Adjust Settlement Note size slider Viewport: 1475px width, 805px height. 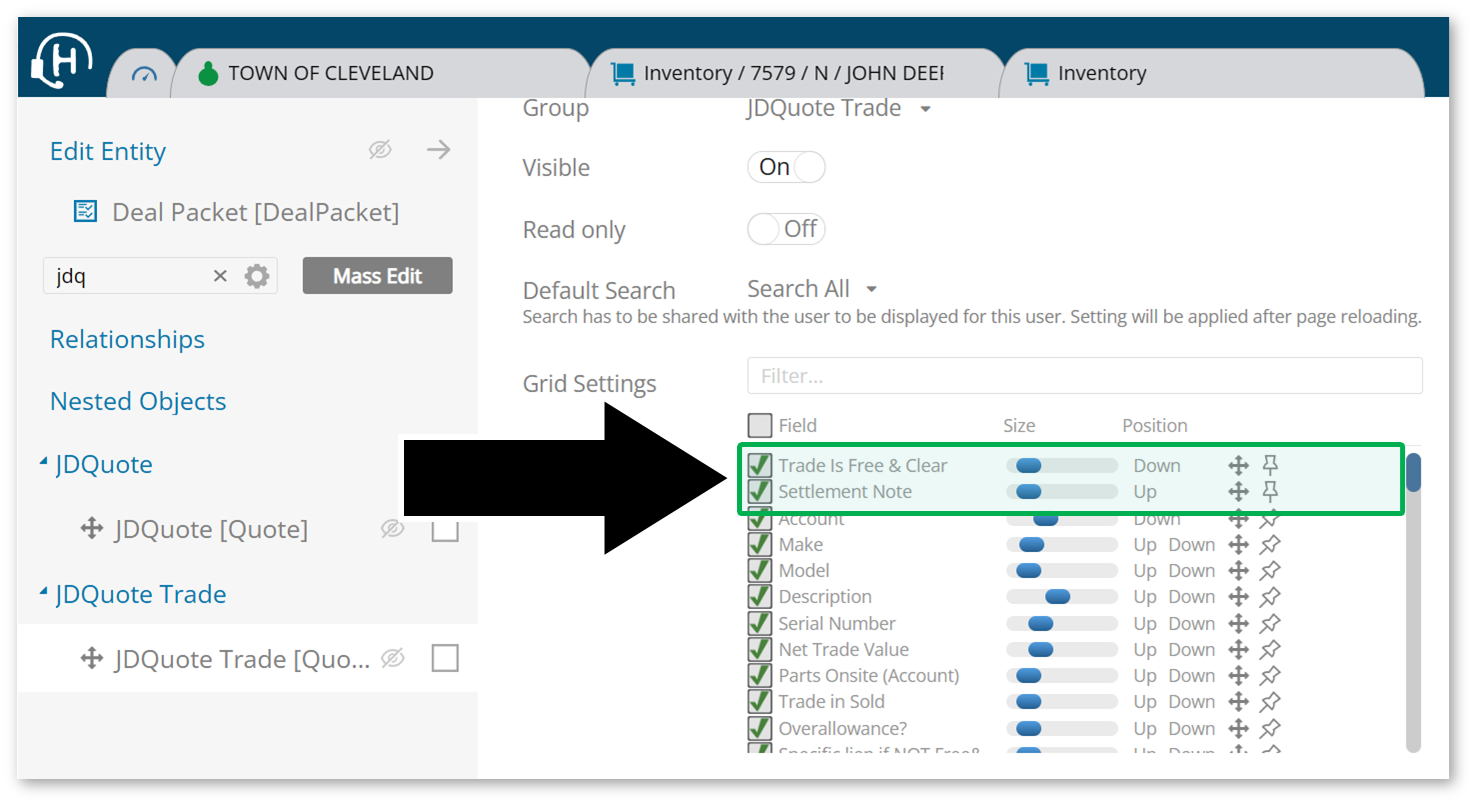pyautogui.click(x=1062, y=491)
